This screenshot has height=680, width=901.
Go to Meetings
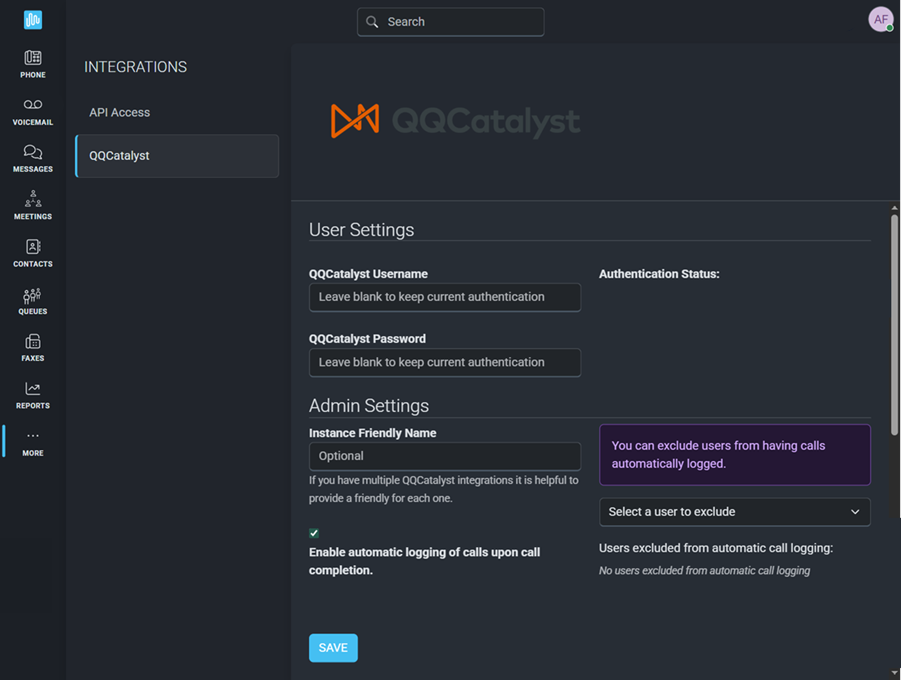pyautogui.click(x=32, y=206)
